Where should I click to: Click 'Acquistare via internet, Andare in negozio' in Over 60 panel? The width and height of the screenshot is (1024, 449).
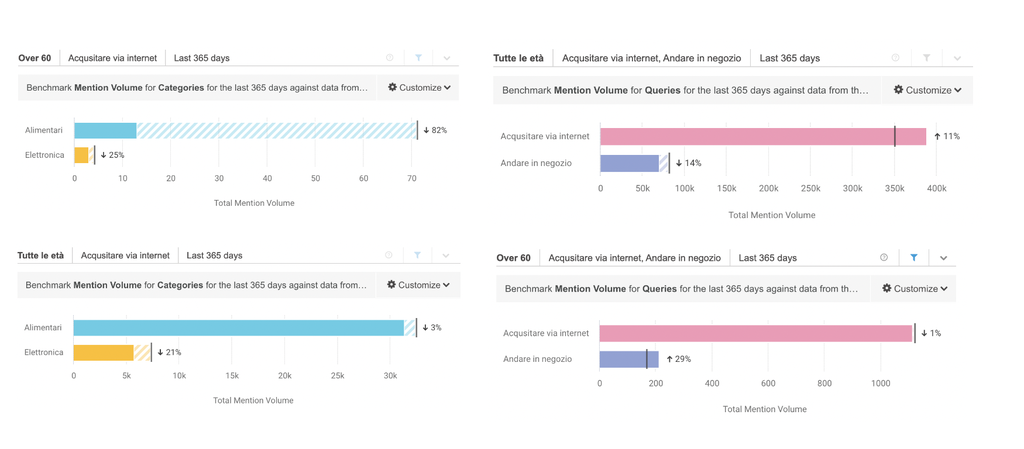tap(634, 258)
